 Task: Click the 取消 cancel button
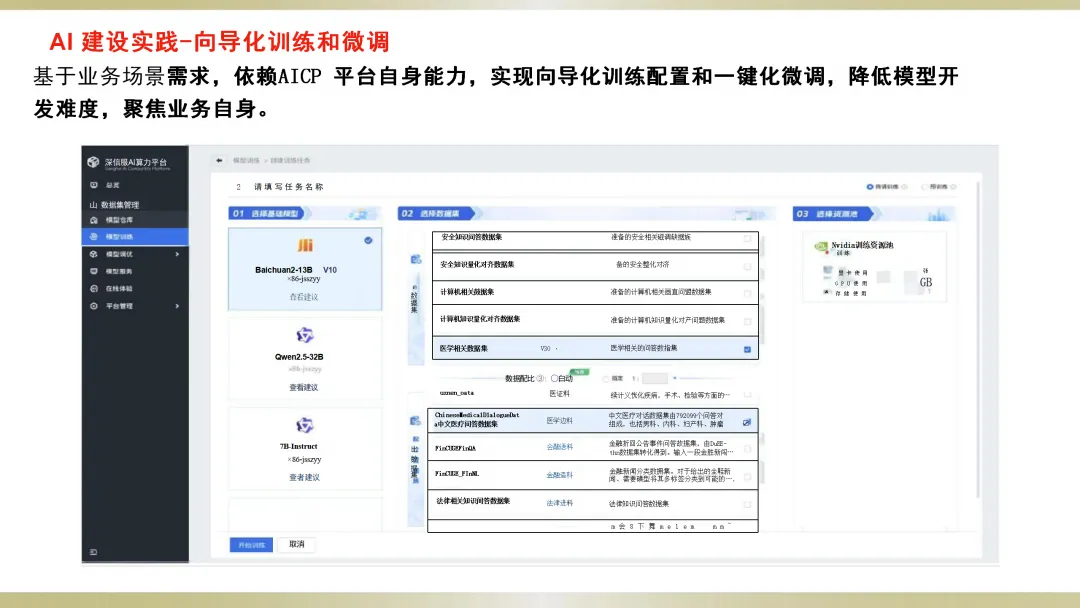point(297,544)
